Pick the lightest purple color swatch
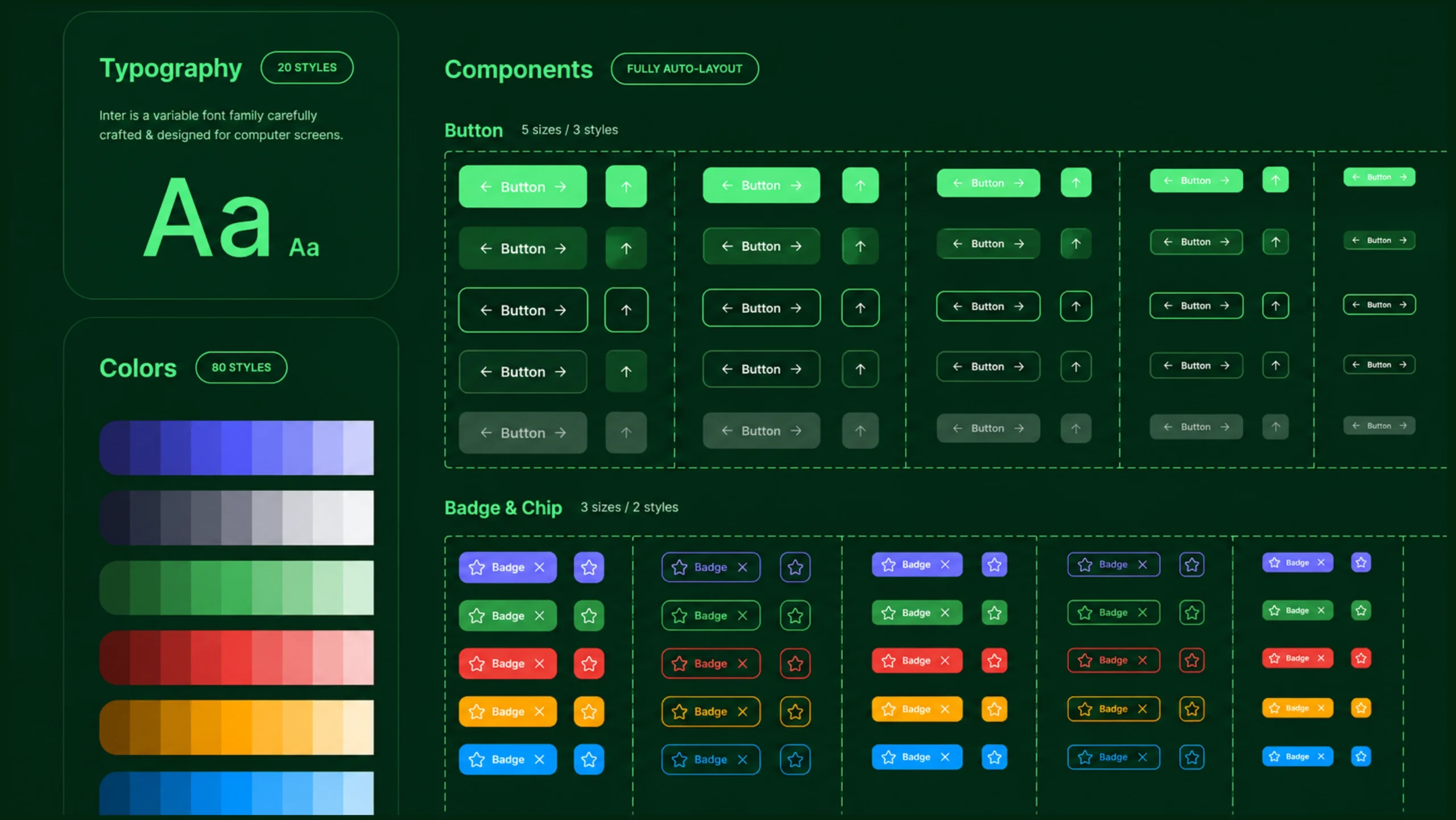The image size is (1456, 820). click(358, 447)
